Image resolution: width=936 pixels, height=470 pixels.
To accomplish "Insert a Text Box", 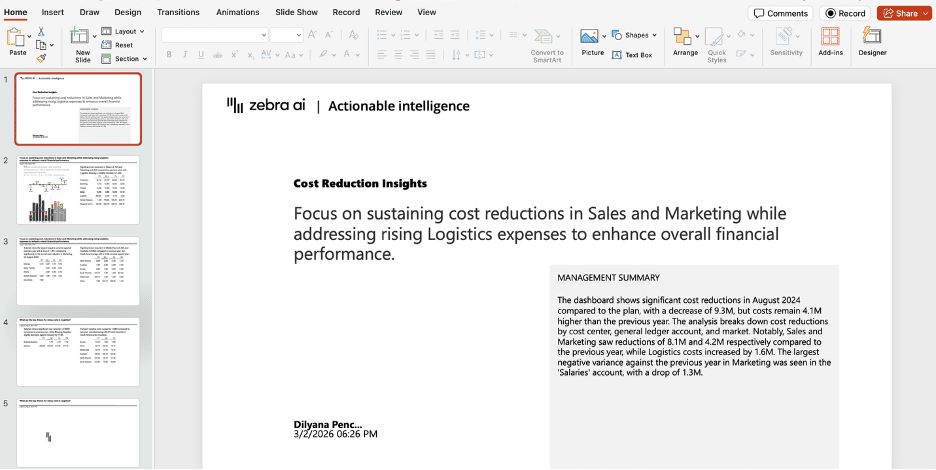I will point(632,55).
